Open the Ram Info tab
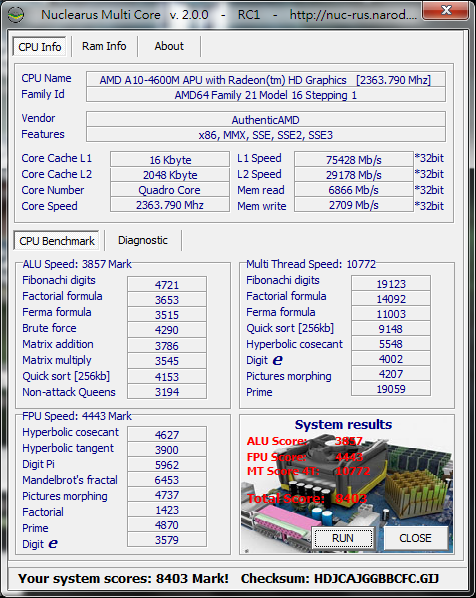This screenshot has height=598, width=476. (x=104, y=46)
